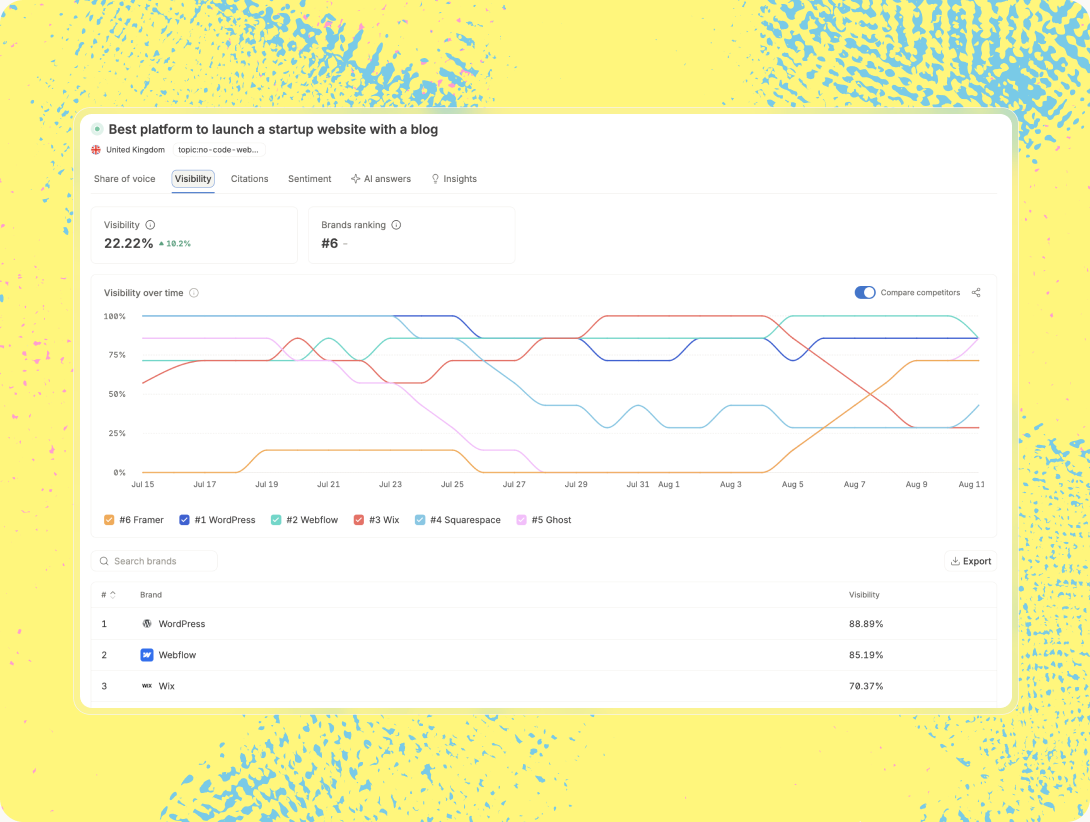The height and width of the screenshot is (822, 1090).
Task: Open the Sentiment tab
Action: 309,179
